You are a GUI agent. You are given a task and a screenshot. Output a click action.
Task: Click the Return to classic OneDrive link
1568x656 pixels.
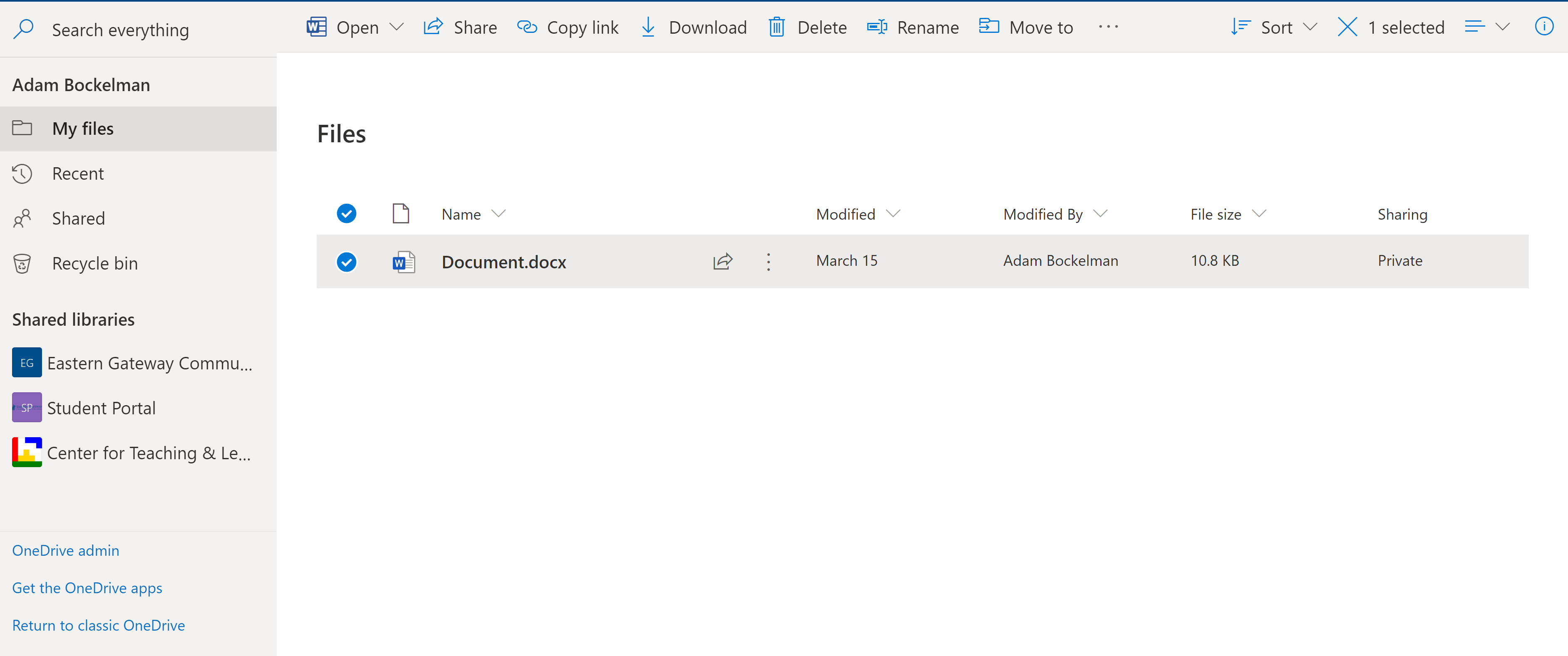pos(99,626)
